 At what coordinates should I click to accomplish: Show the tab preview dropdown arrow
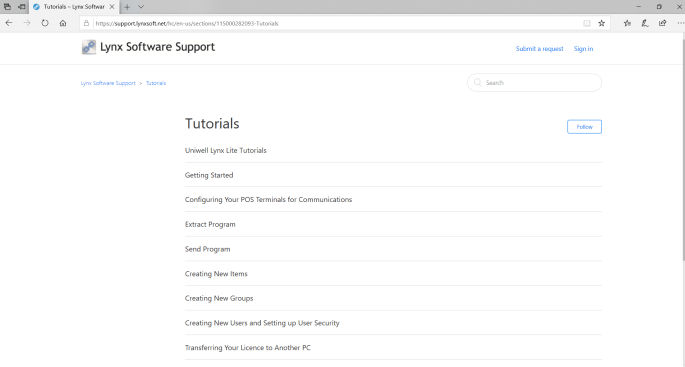tap(141, 7)
